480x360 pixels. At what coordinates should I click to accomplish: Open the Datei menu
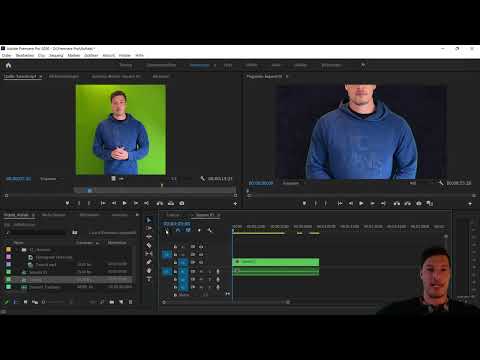pos(6,55)
